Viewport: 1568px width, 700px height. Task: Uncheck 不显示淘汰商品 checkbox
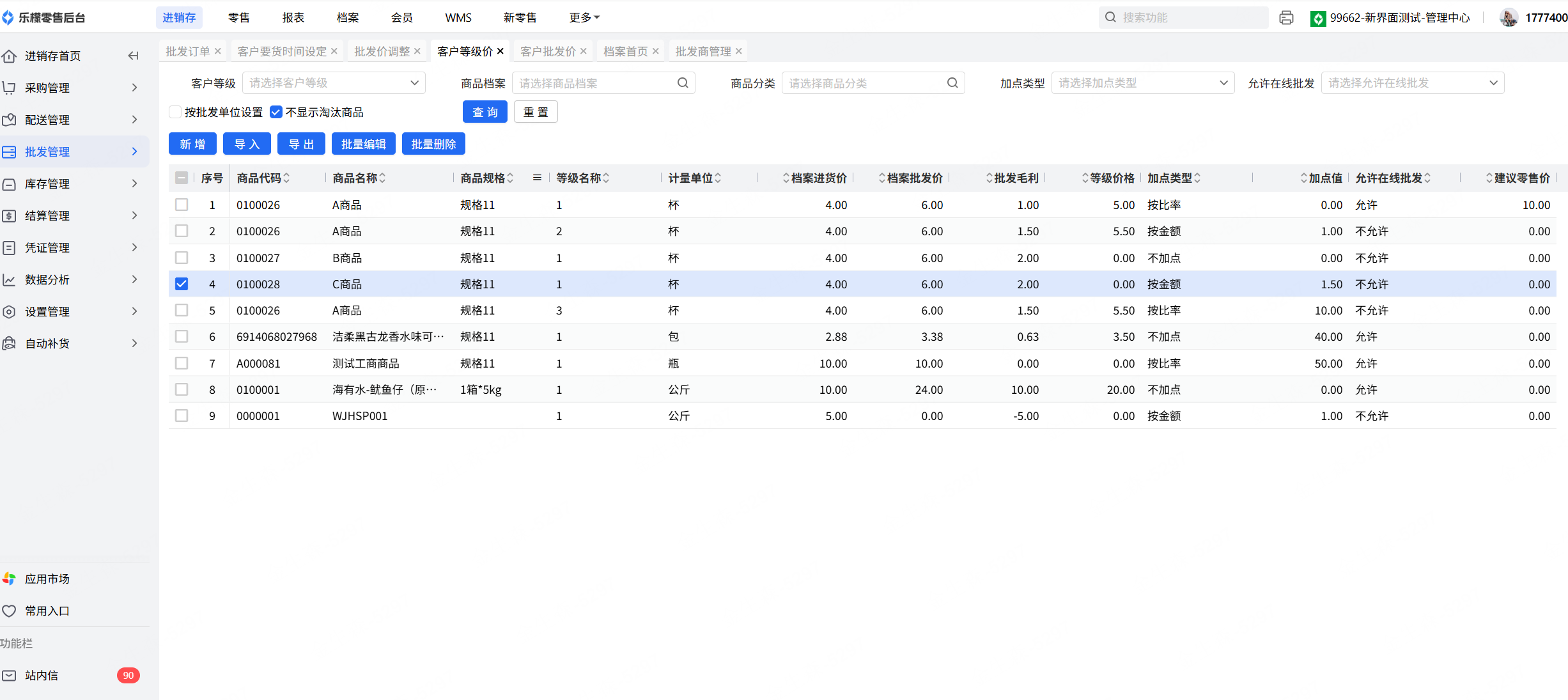276,113
